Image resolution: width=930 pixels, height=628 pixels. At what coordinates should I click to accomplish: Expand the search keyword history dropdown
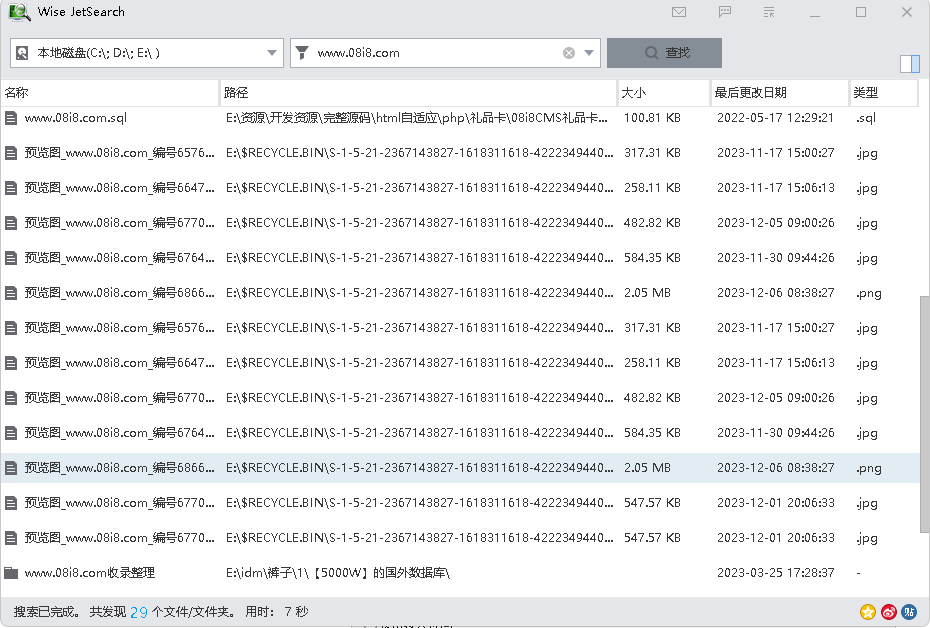pyautogui.click(x=589, y=52)
